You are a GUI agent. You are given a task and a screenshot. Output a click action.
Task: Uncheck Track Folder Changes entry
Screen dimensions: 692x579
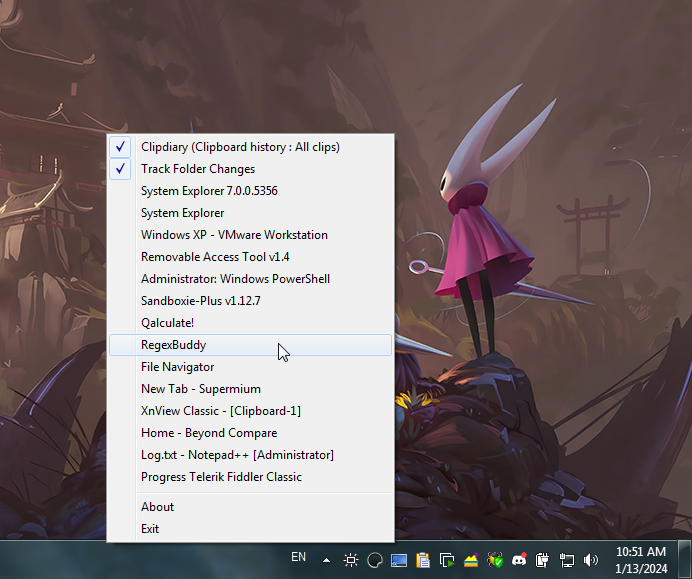198,169
